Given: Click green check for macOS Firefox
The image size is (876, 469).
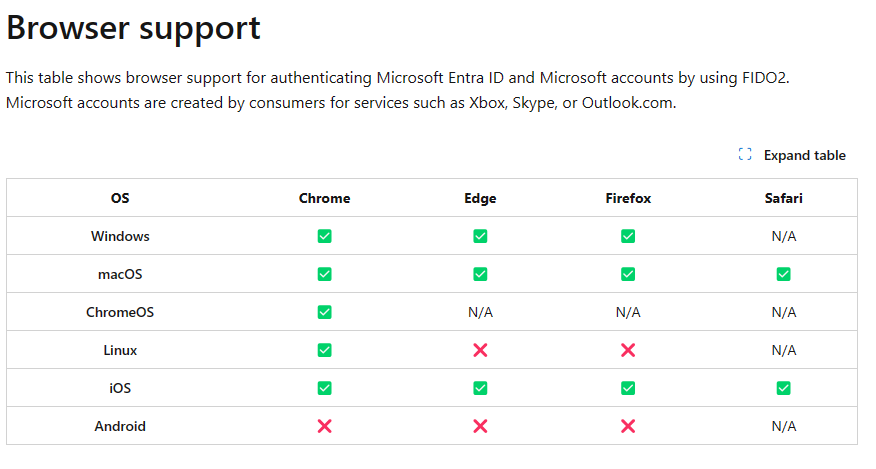Looking at the screenshot, I should [628, 274].
